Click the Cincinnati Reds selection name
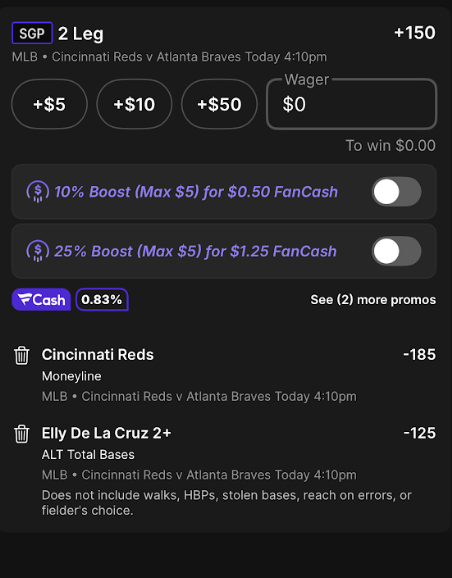 (98, 355)
